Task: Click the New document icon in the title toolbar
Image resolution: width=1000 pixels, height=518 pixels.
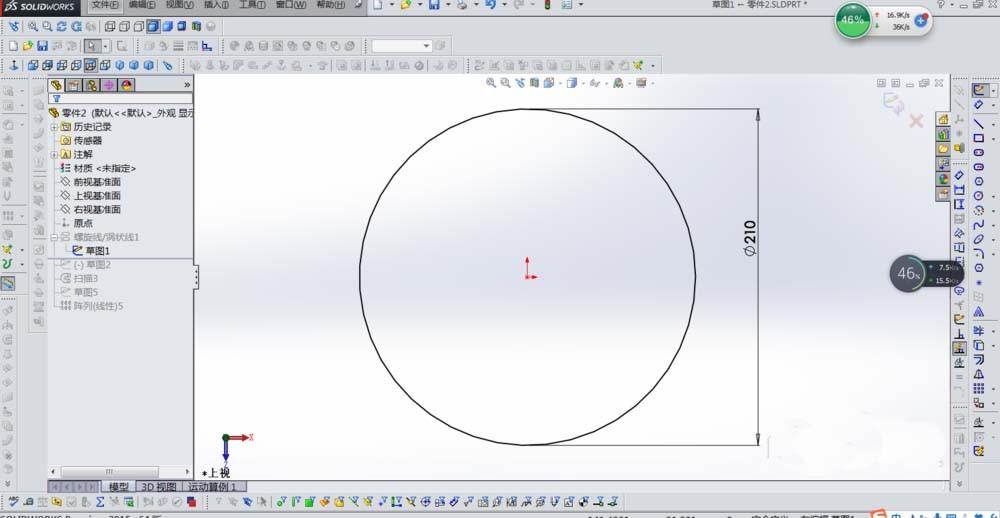Action: (378, 5)
